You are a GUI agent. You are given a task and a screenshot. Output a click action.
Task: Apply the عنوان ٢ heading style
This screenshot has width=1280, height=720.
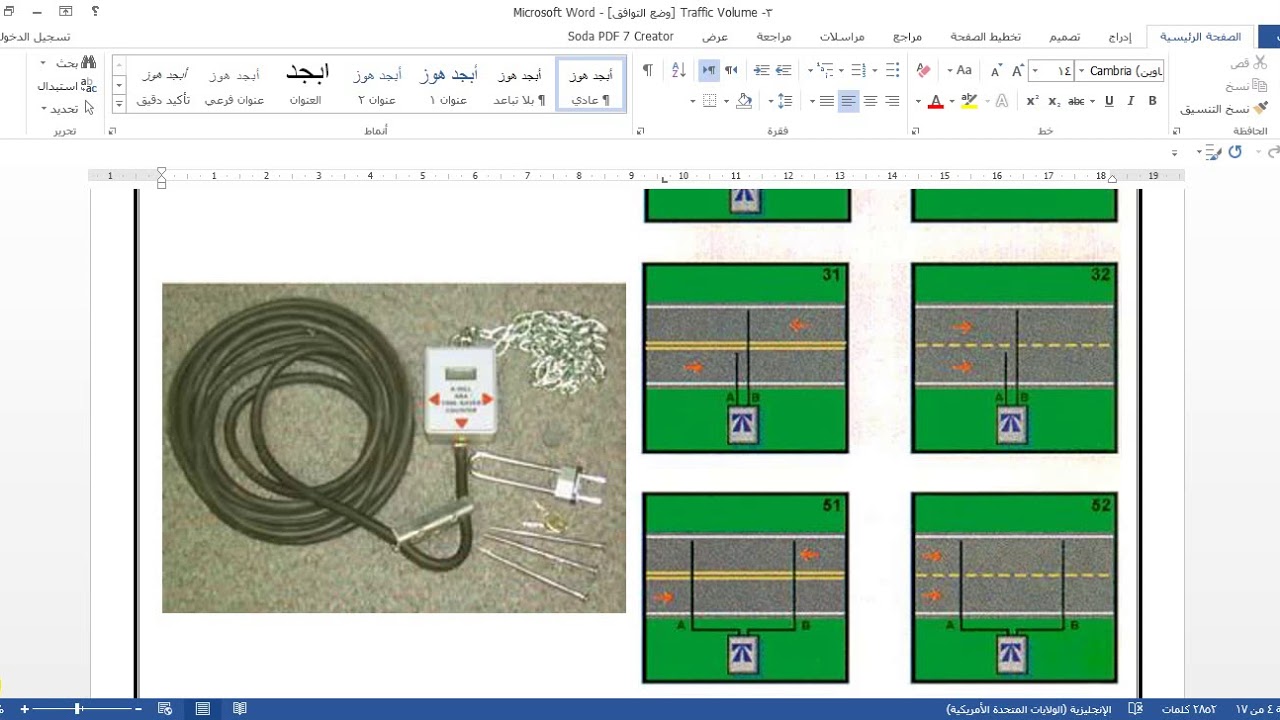click(x=377, y=85)
